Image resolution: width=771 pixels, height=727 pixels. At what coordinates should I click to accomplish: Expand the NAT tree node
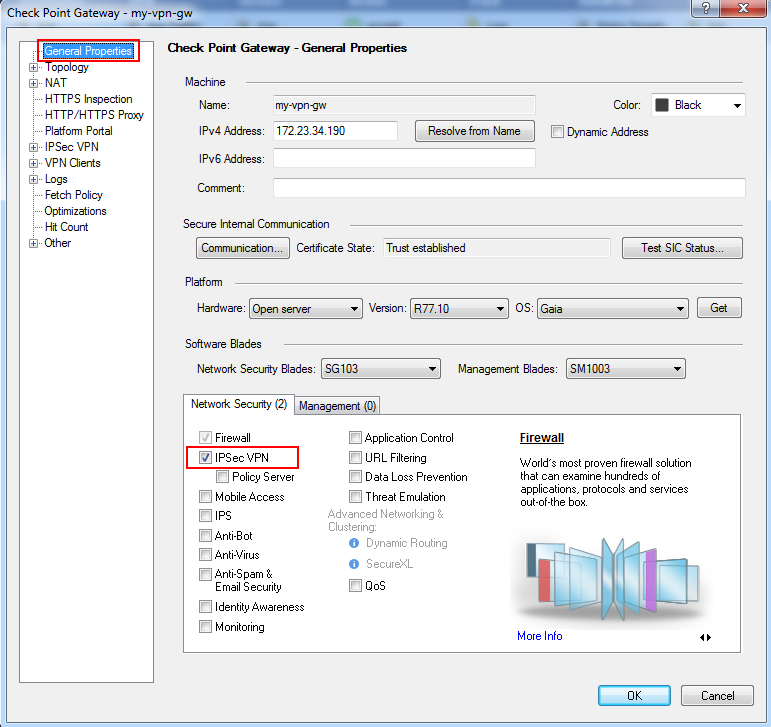[33, 83]
